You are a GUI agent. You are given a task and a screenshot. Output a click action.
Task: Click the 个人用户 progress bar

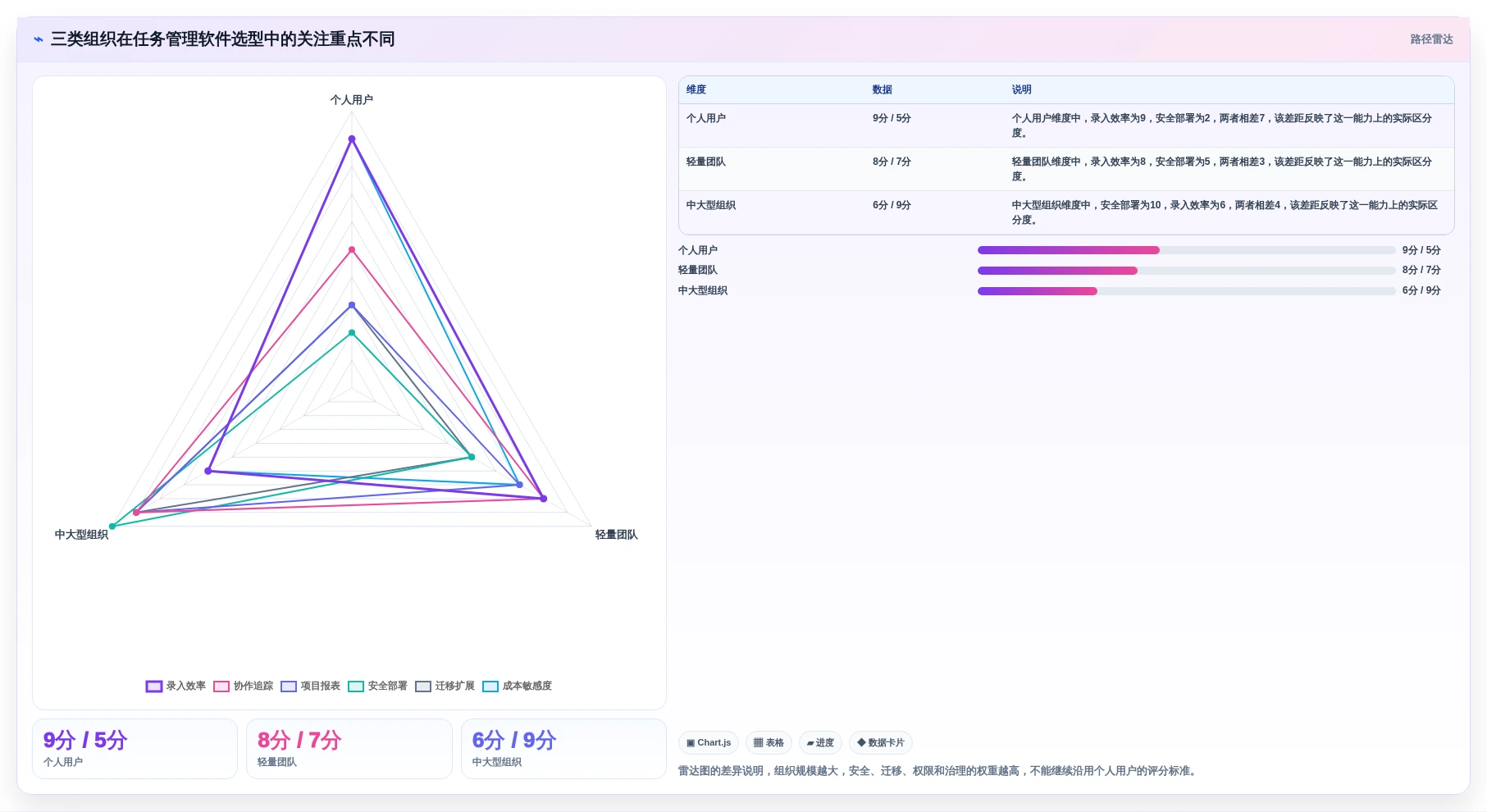click(1186, 250)
